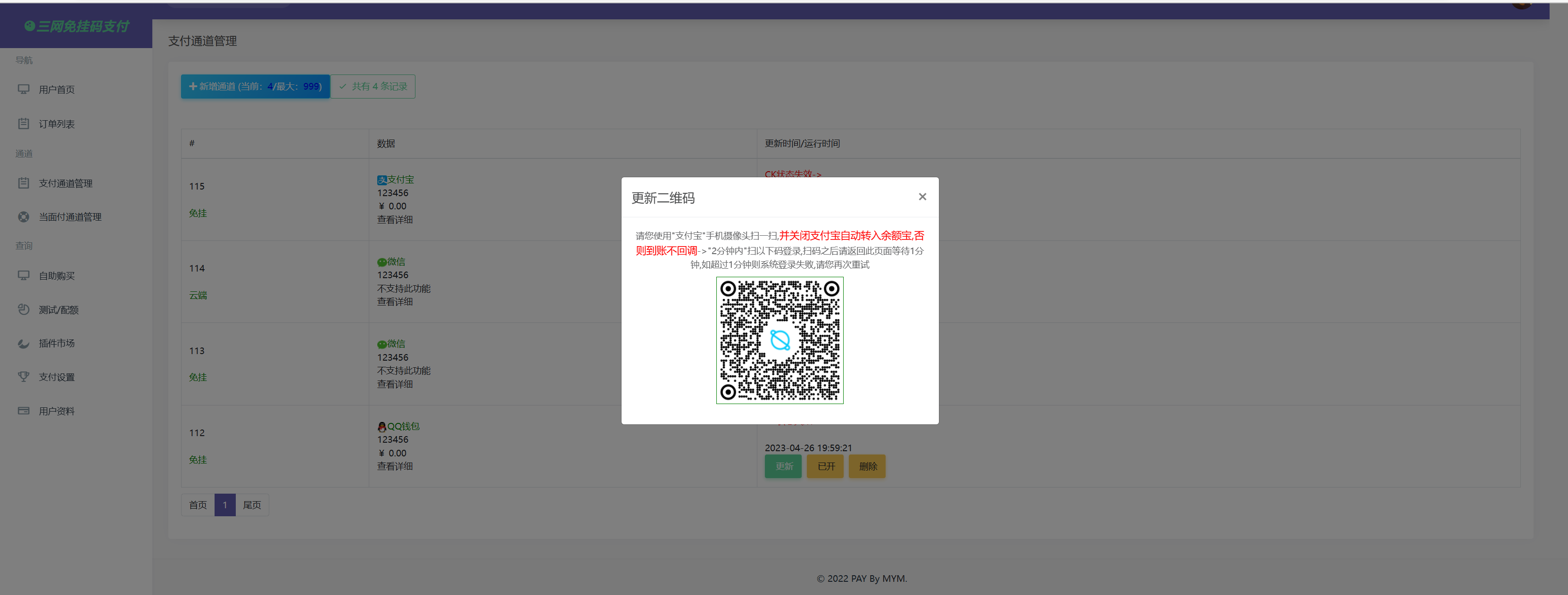Click the QR code image in dialog
Screen dimensions: 1568x595
(x=779, y=340)
